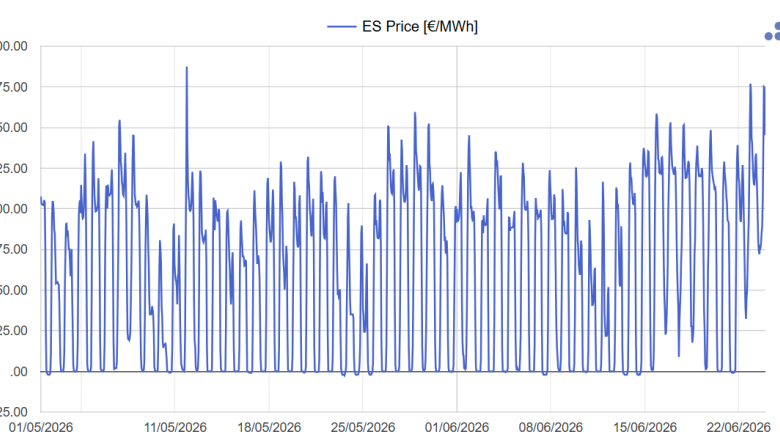Click the 01/06/2026 x-axis date label
Viewport: 780px width, 440px height.
[x=457, y=427]
